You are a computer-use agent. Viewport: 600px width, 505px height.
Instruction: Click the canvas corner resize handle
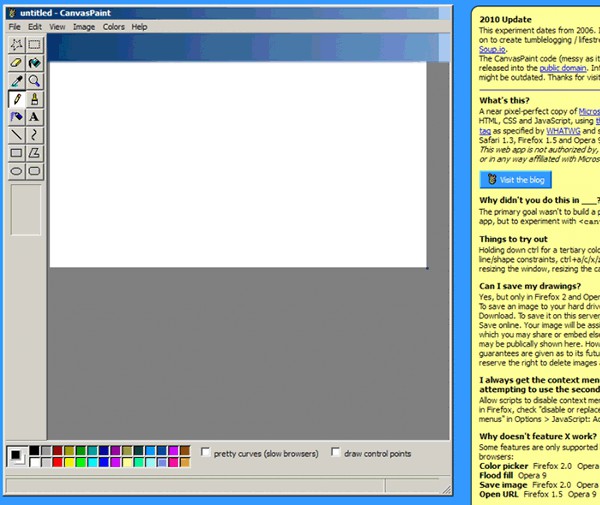click(427, 268)
